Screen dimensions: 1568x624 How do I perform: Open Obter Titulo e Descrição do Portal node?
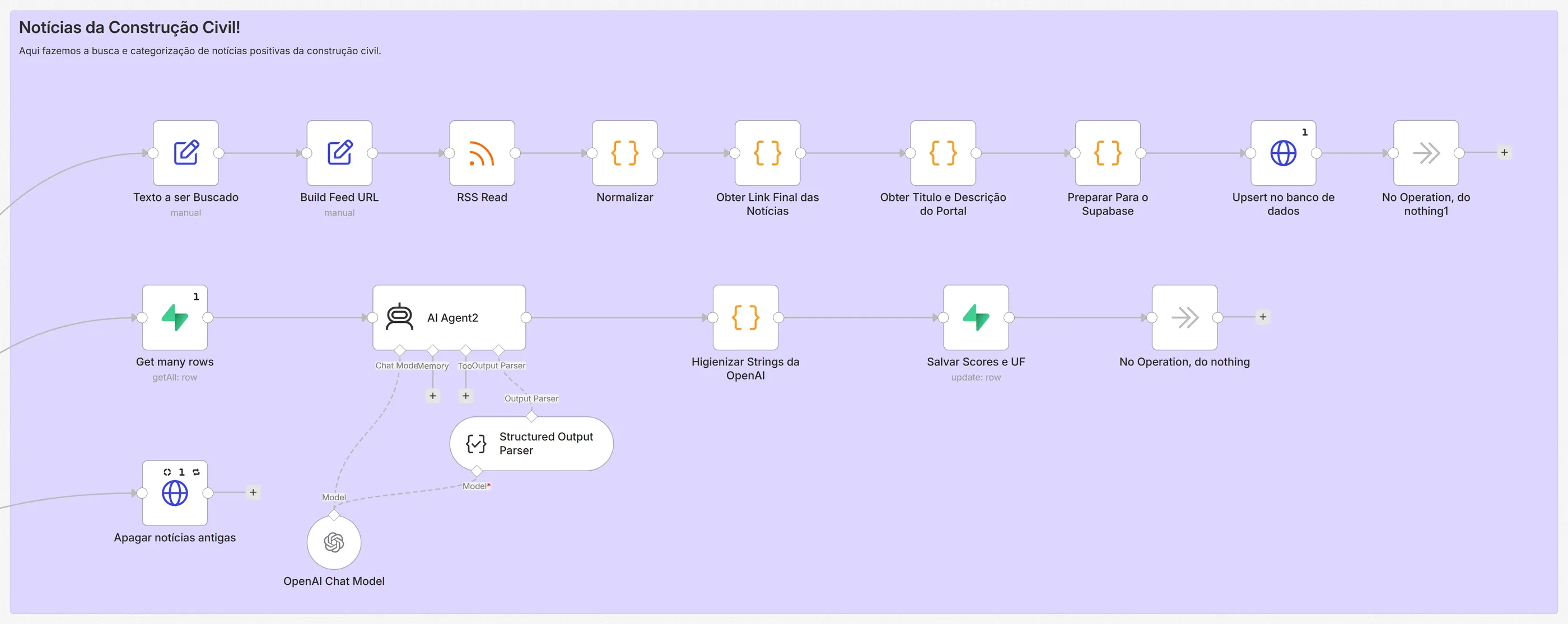[x=943, y=153]
